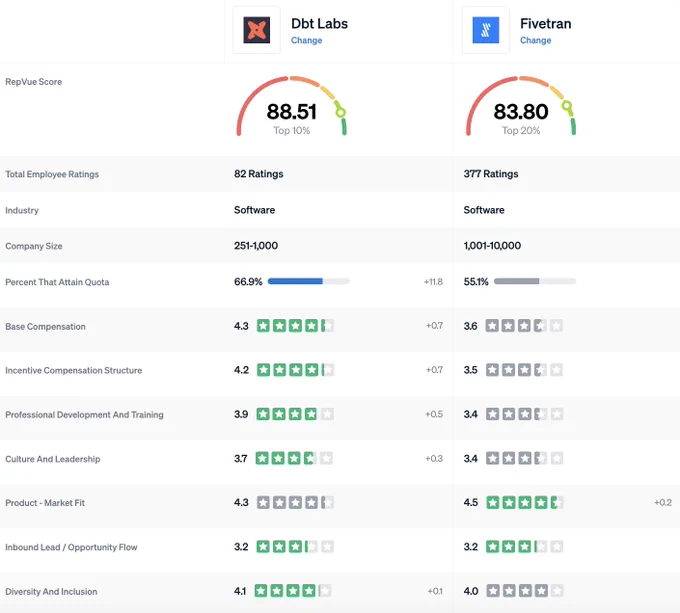Click Dbt Labs Professional Development stars
Viewport: 680px width, 613px height.
[x=295, y=414]
